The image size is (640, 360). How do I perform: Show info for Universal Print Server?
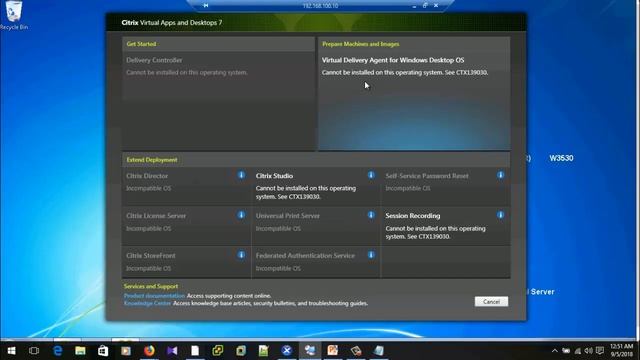(x=371, y=215)
